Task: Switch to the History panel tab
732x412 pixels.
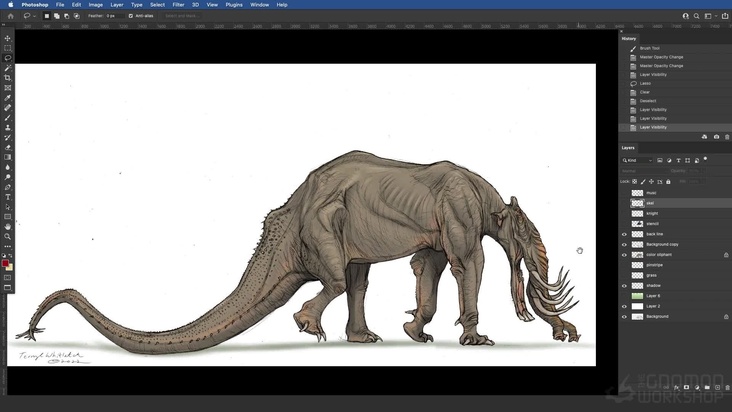Action: [x=629, y=39]
